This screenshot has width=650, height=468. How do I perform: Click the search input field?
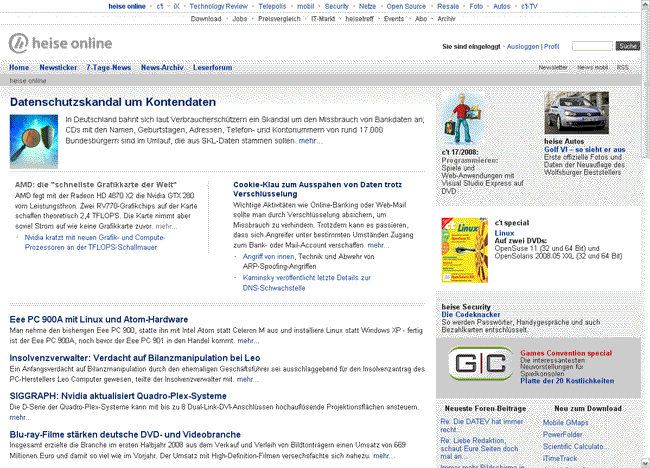tap(592, 46)
